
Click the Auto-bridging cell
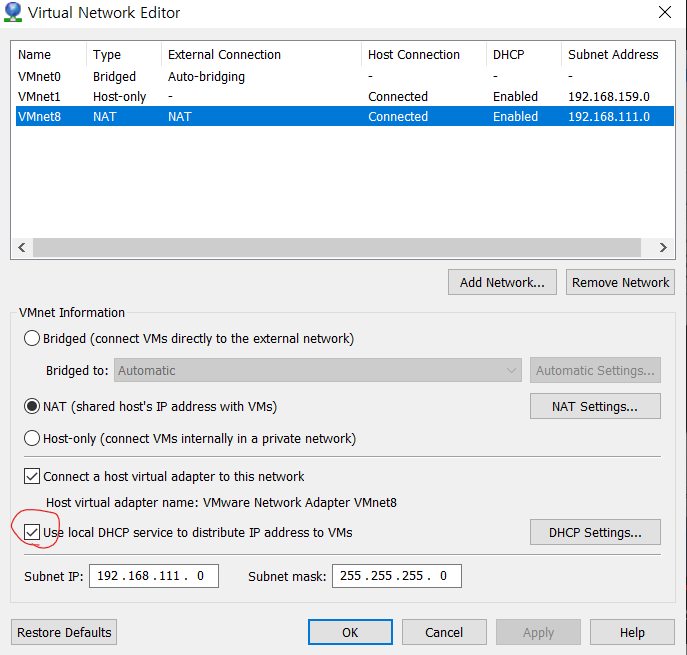(x=206, y=77)
